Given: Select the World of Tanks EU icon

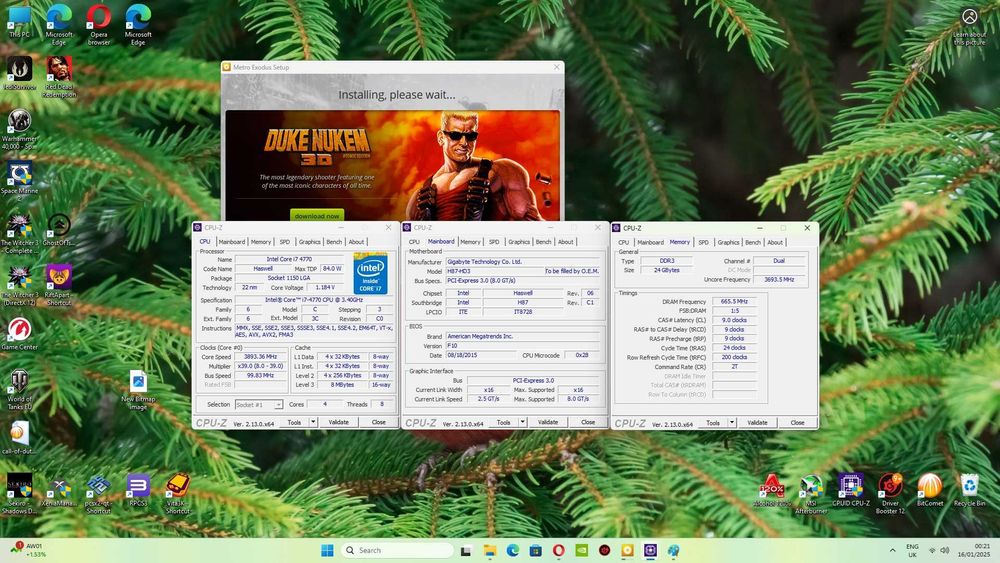Looking at the screenshot, I should point(19,390).
